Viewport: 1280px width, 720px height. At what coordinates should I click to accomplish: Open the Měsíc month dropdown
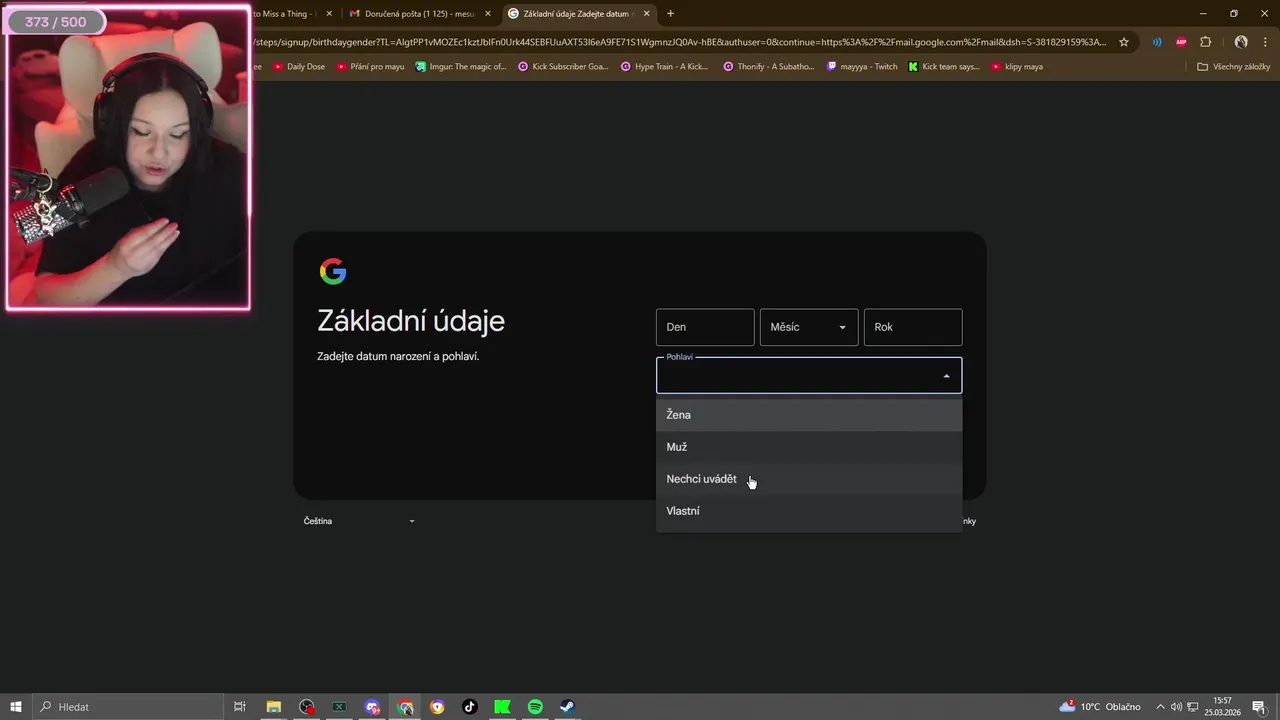pyautogui.click(x=809, y=327)
